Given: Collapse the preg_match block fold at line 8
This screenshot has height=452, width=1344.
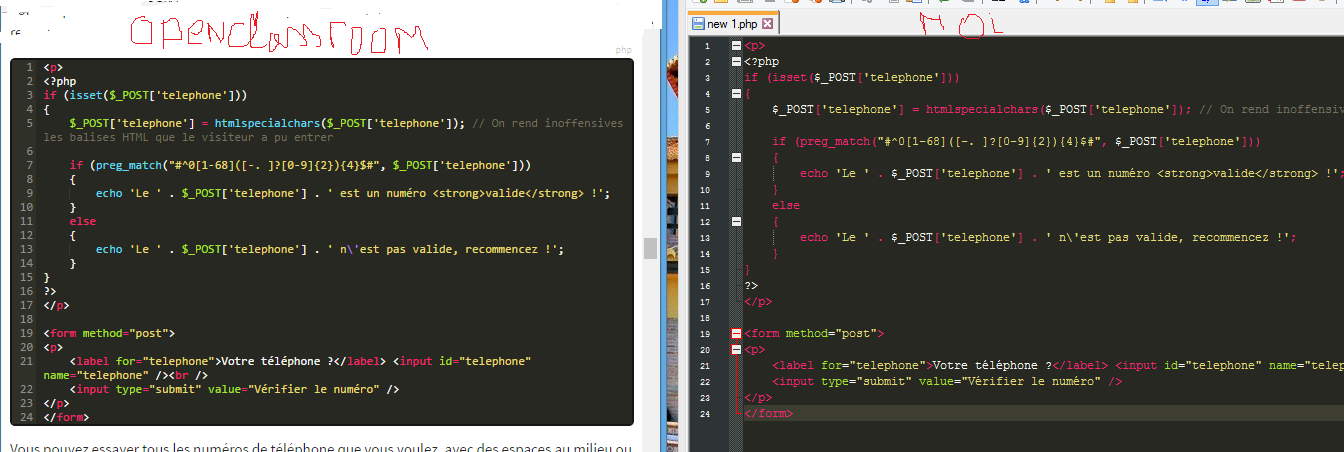Looking at the screenshot, I should coord(737,158).
